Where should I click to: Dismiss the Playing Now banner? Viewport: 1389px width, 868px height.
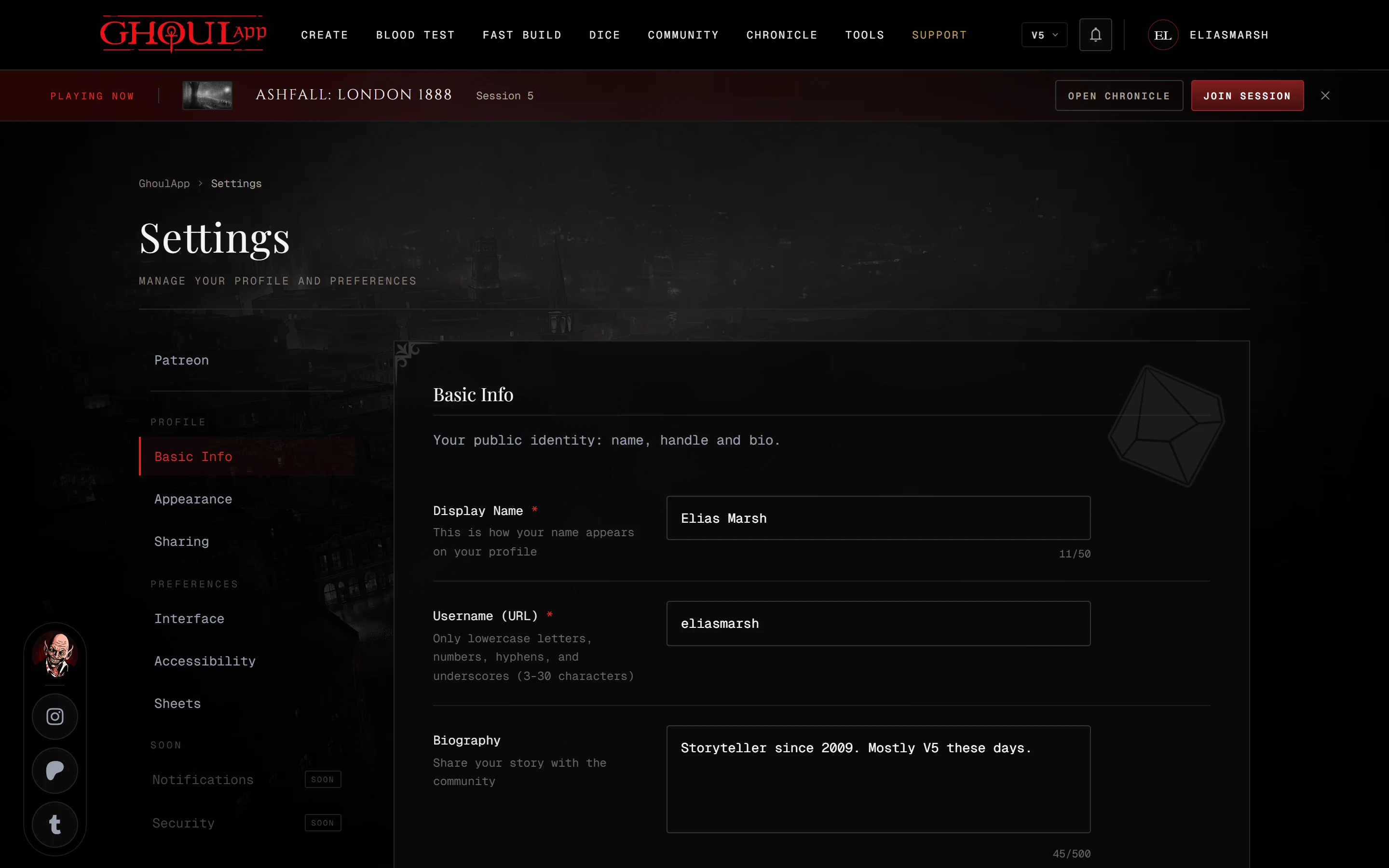click(1325, 95)
